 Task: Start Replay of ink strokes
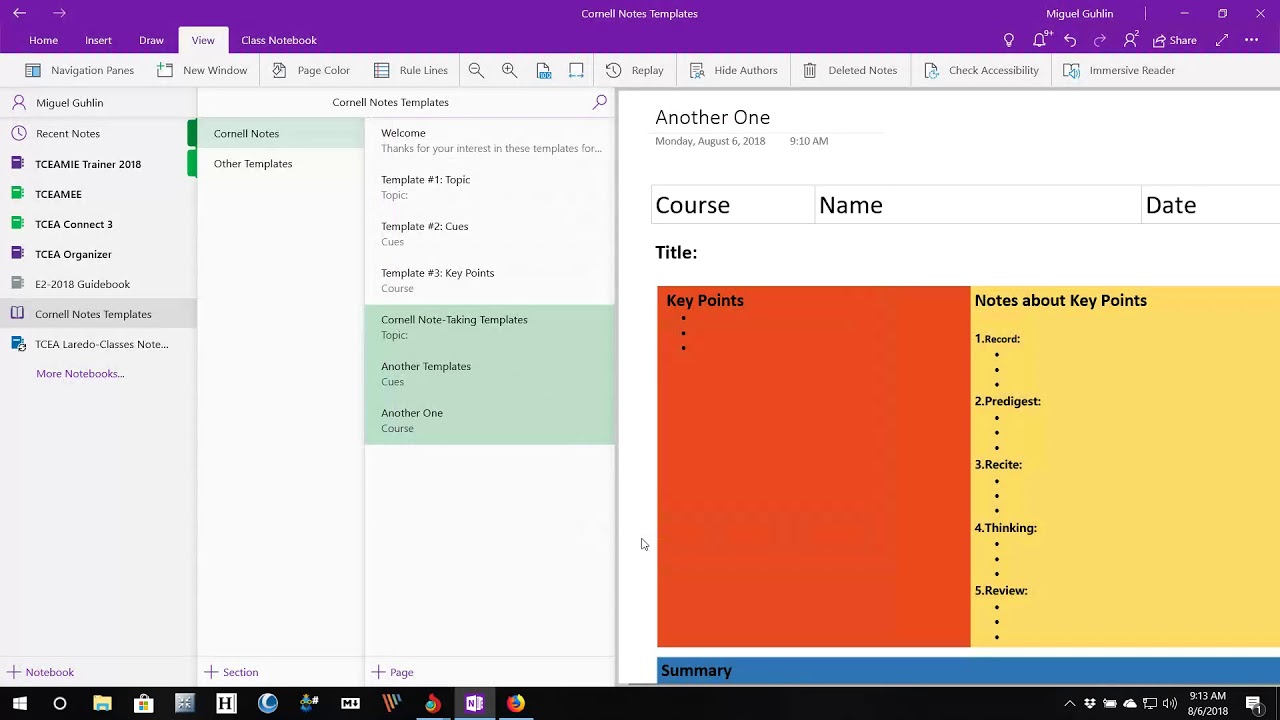click(x=634, y=70)
